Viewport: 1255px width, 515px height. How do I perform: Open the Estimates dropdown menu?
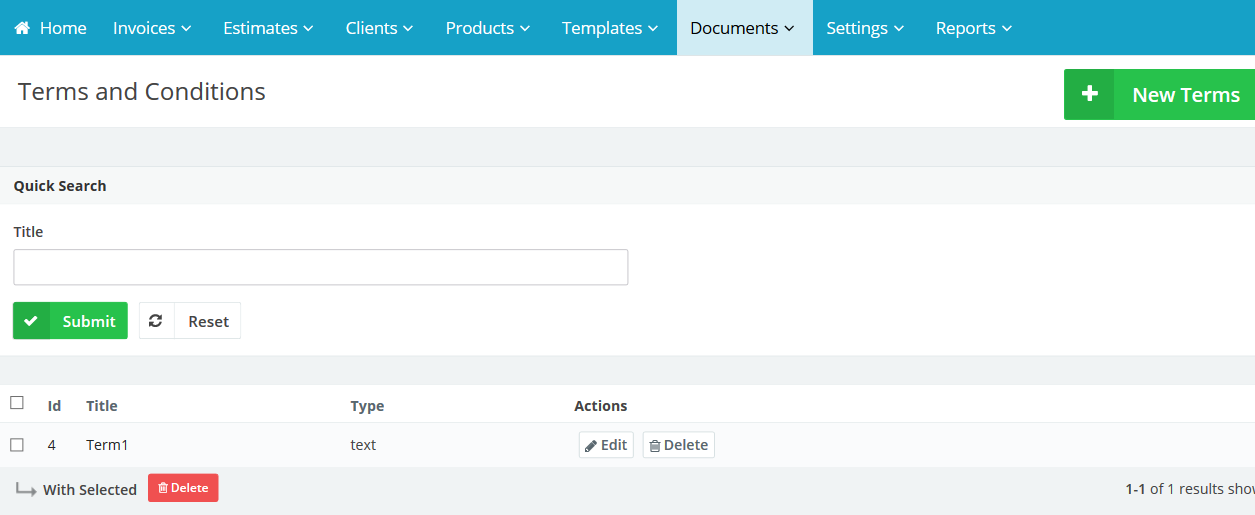[268, 28]
